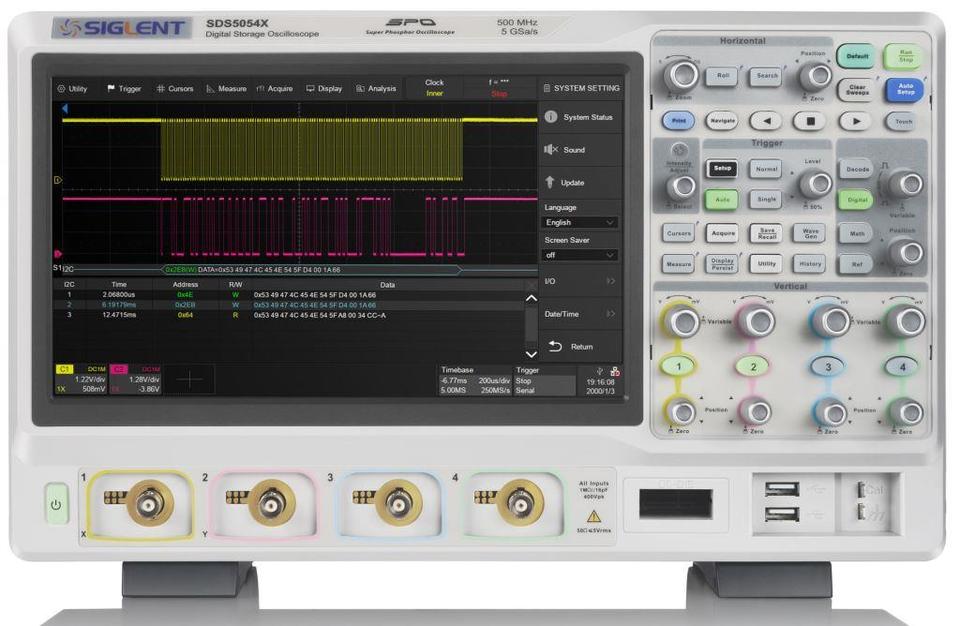This screenshot has height=626, width=960.
Task: Click the channel 3 BNC input connector
Action: [x=398, y=503]
